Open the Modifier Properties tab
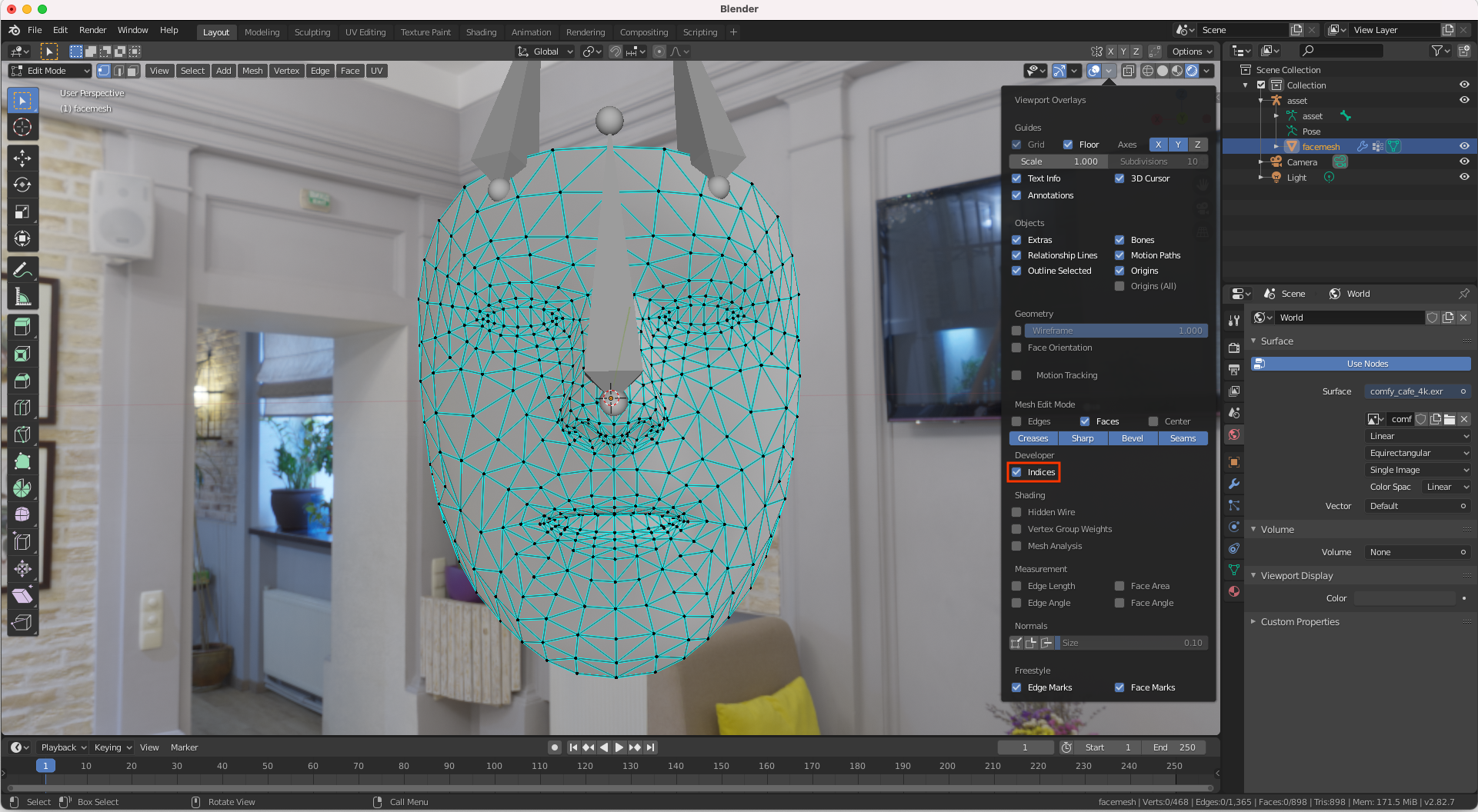 point(1234,484)
